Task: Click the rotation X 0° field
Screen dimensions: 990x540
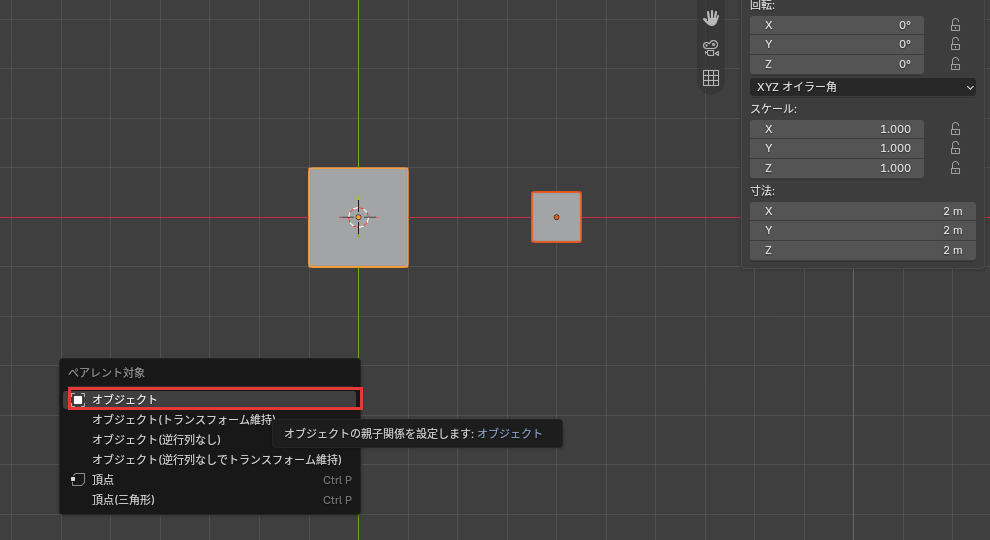Action: [837, 25]
